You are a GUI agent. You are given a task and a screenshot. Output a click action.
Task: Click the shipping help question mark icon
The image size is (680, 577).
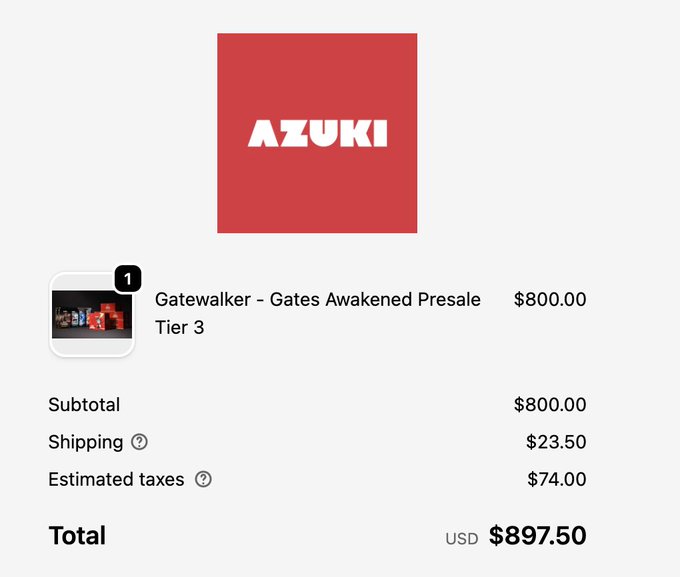[140, 442]
